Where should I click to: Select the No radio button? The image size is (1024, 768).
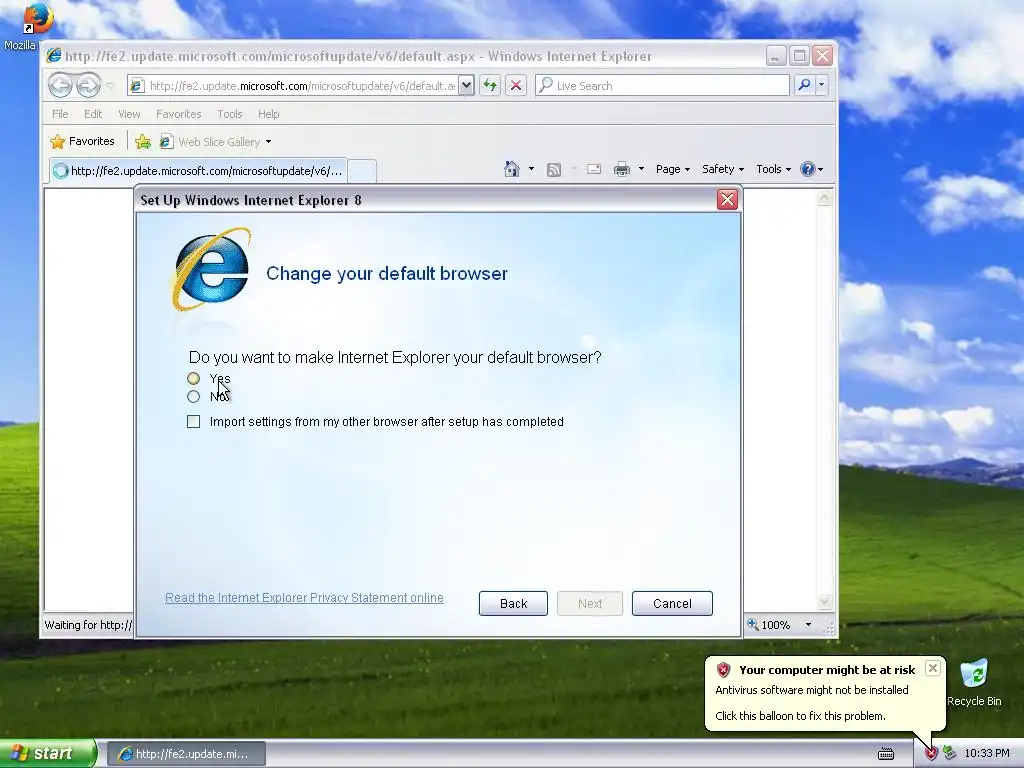coord(193,396)
